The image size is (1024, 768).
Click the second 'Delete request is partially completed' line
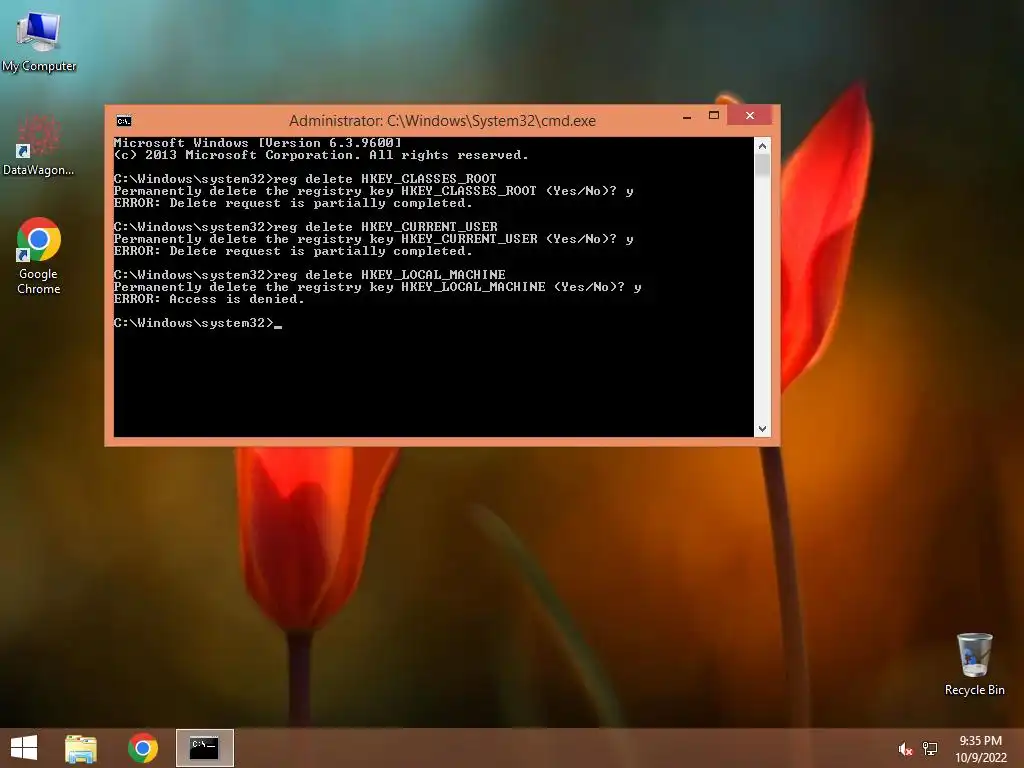[293, 251]
